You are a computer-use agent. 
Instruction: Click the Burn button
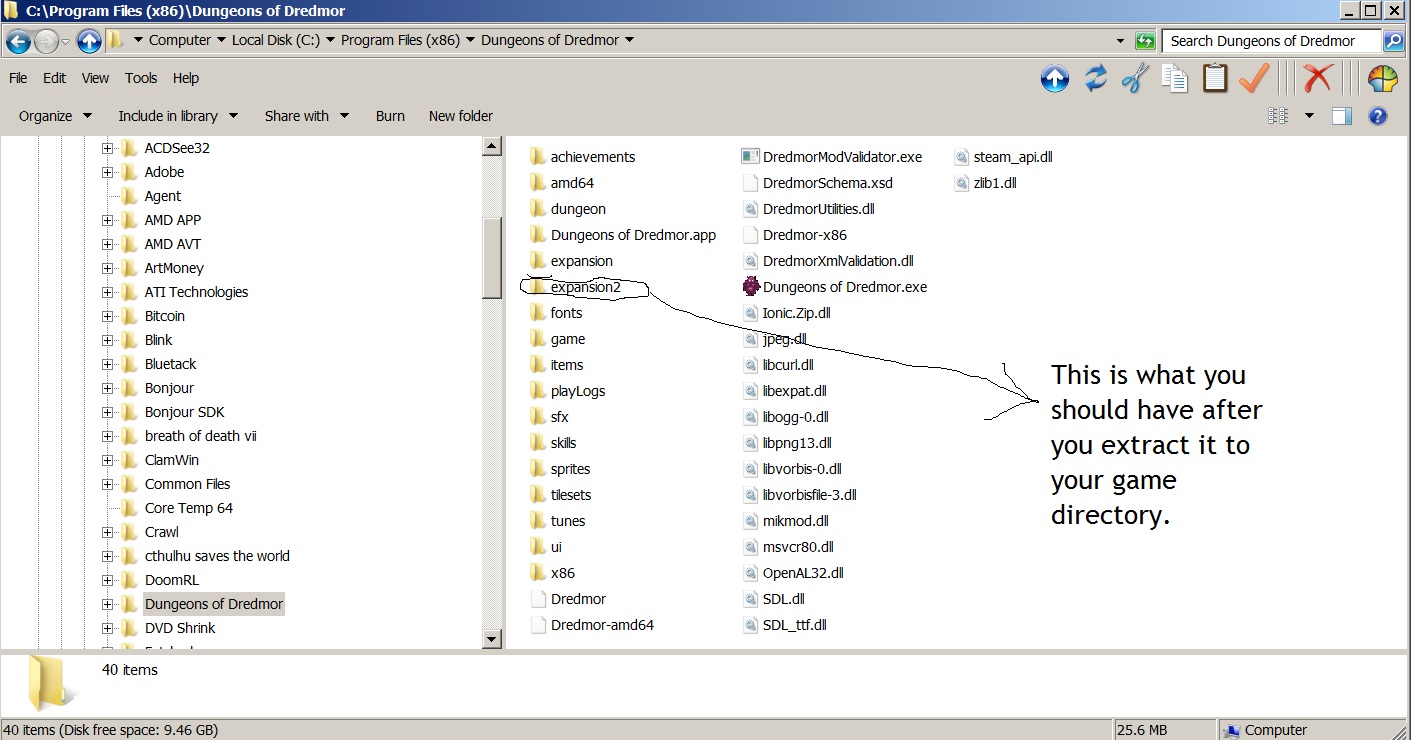(x=390, y=116)
